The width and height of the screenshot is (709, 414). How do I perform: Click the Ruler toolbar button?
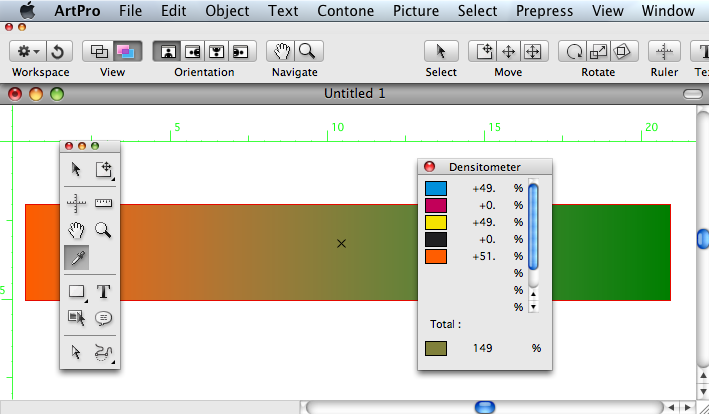pyautogui.click(x=664, y=52)
